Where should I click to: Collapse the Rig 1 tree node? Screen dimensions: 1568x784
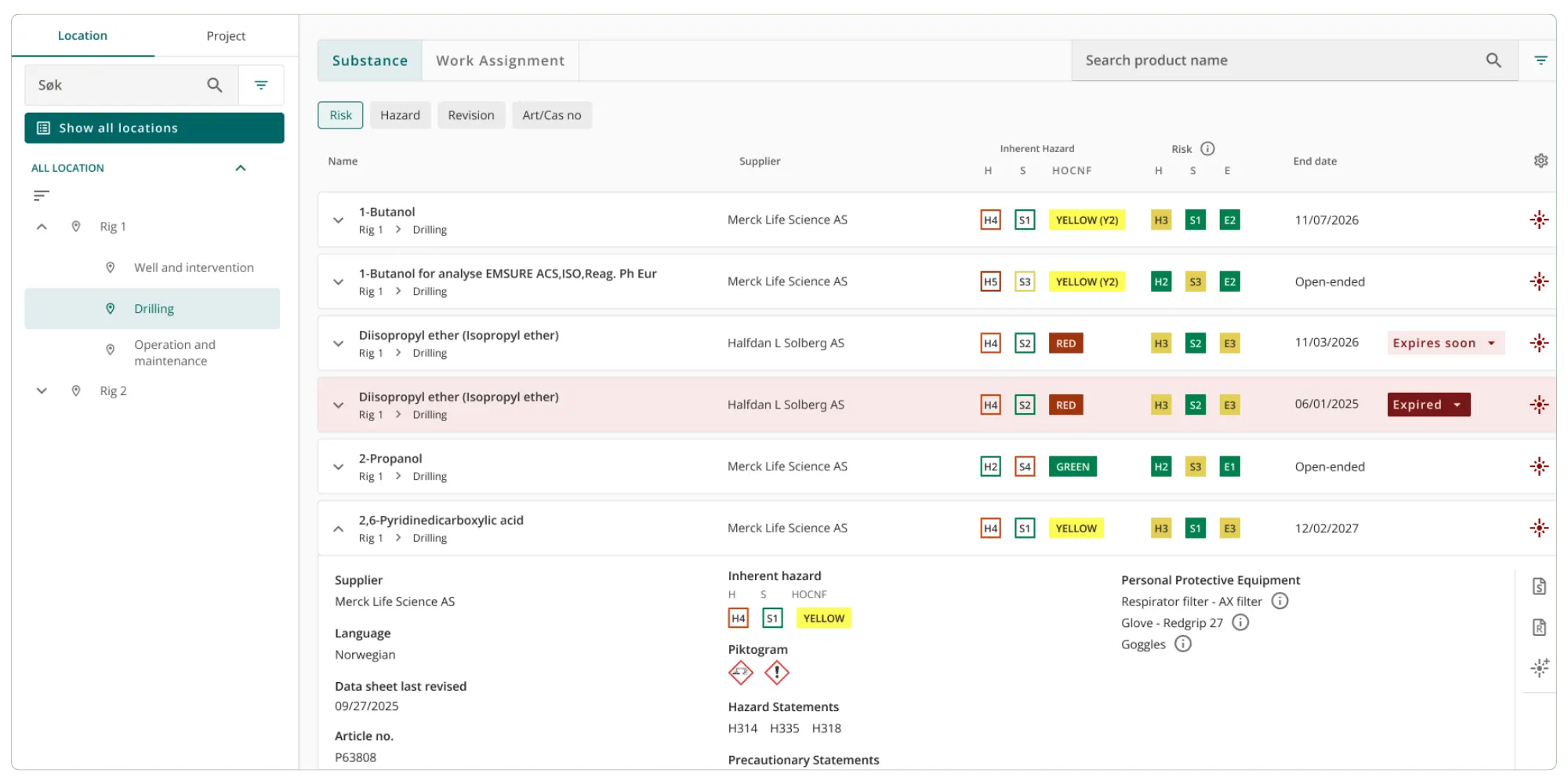click(x=42, y=227)
